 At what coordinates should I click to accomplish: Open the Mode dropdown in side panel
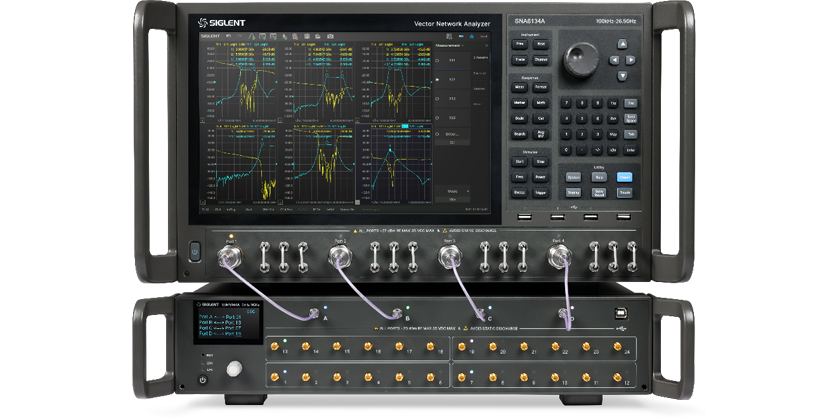pyautogui.click(x=452, y=191)
